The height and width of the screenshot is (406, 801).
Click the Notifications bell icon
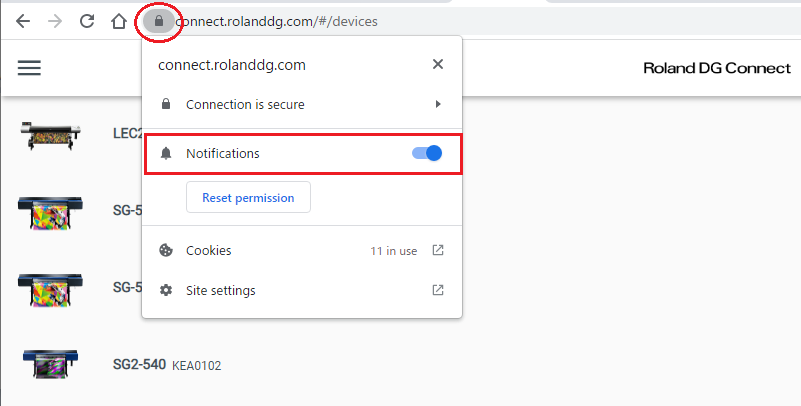tap(166, 153)
